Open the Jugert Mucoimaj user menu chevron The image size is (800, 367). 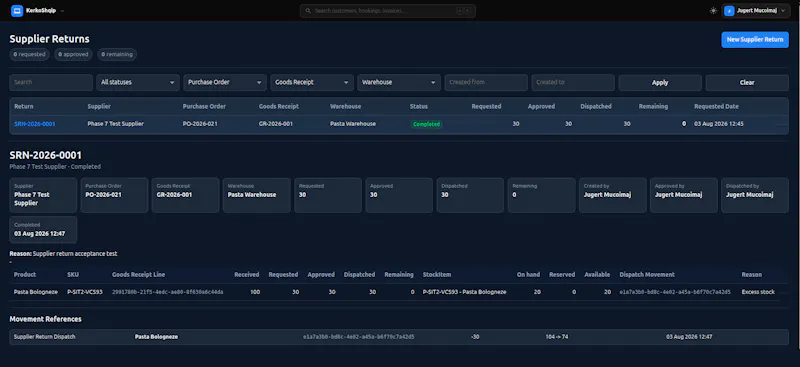pos(783,11)
